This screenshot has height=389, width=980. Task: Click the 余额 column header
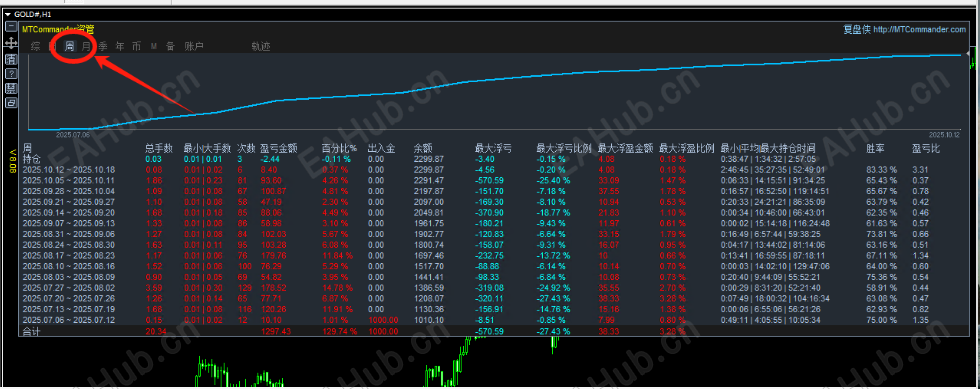(423, 149)
